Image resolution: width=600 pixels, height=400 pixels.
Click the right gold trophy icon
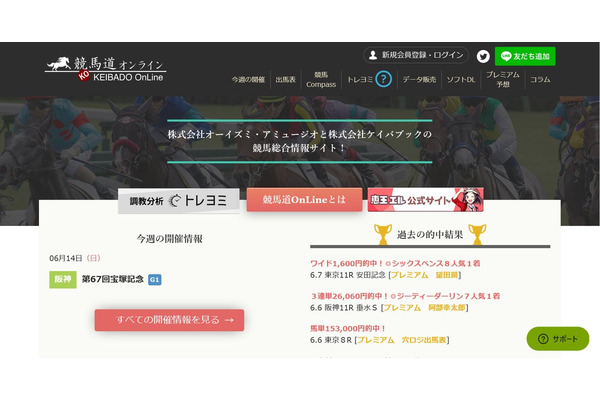(x=477, y=234)
